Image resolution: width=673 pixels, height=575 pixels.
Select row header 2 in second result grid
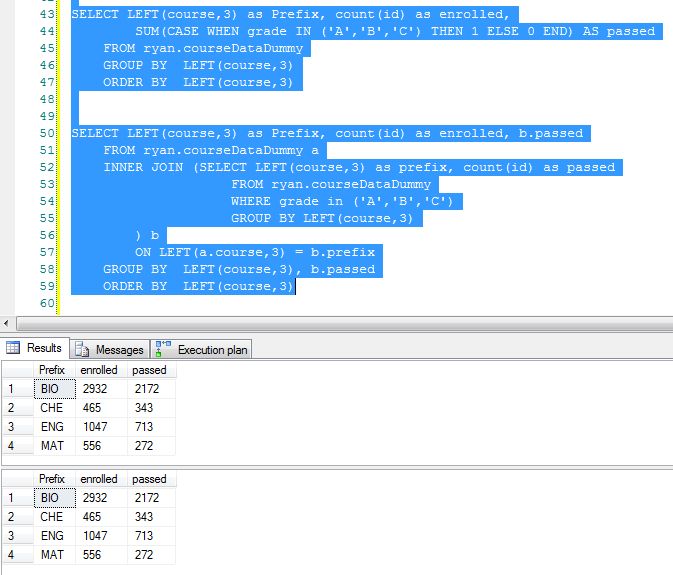tap(18, 517)
